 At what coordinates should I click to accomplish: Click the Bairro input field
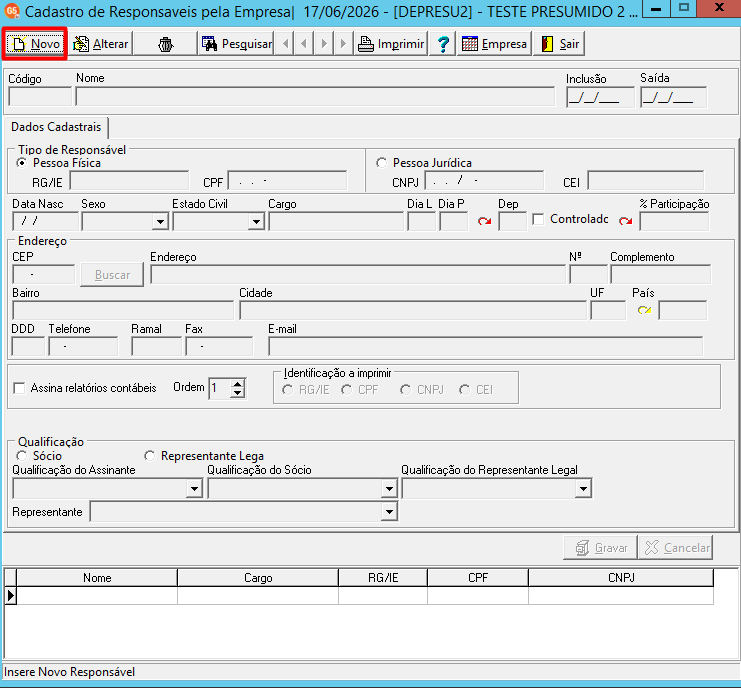[x=123, y=310]
